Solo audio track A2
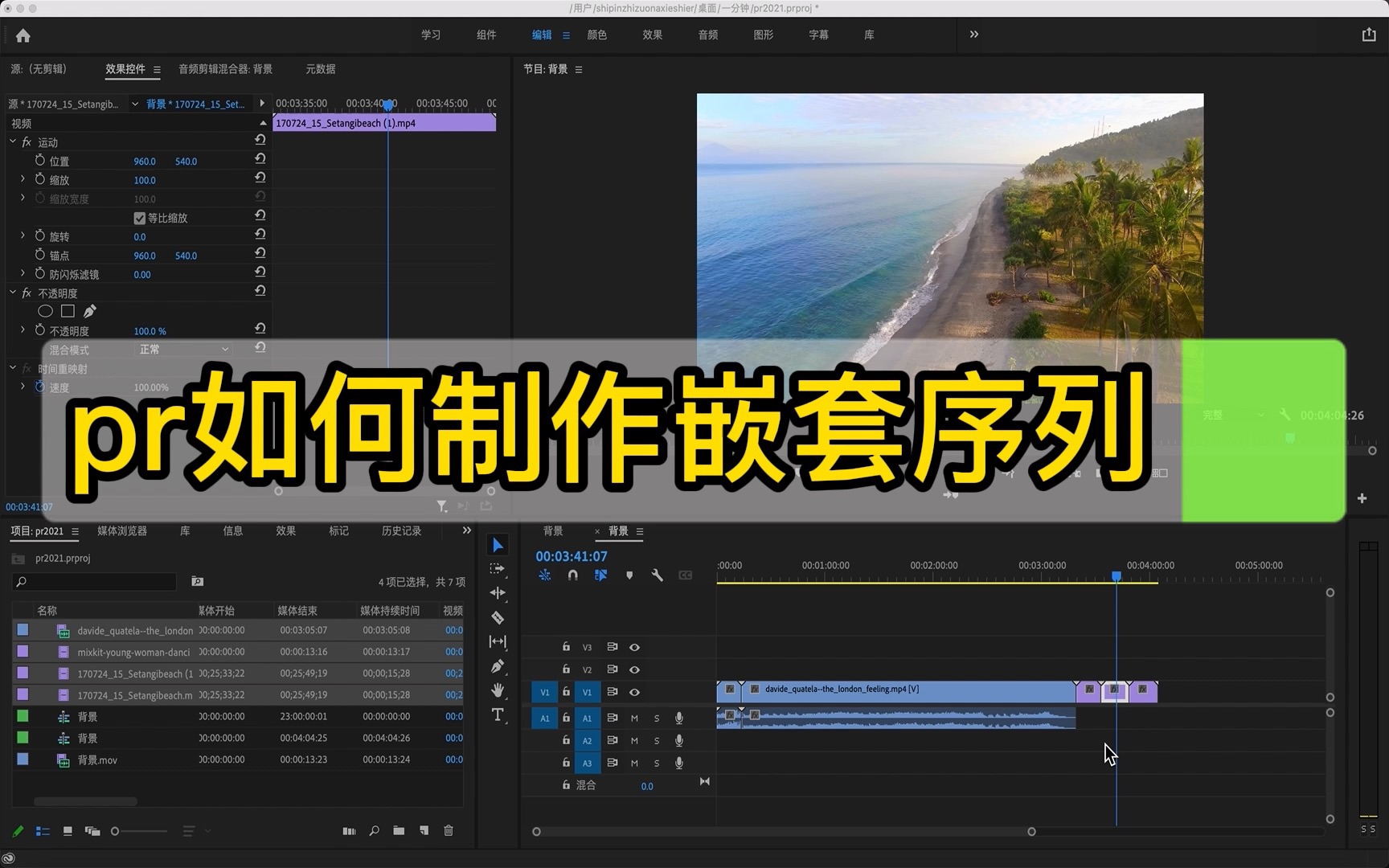Screen dimensions: 1389x868 coord(657,741)
